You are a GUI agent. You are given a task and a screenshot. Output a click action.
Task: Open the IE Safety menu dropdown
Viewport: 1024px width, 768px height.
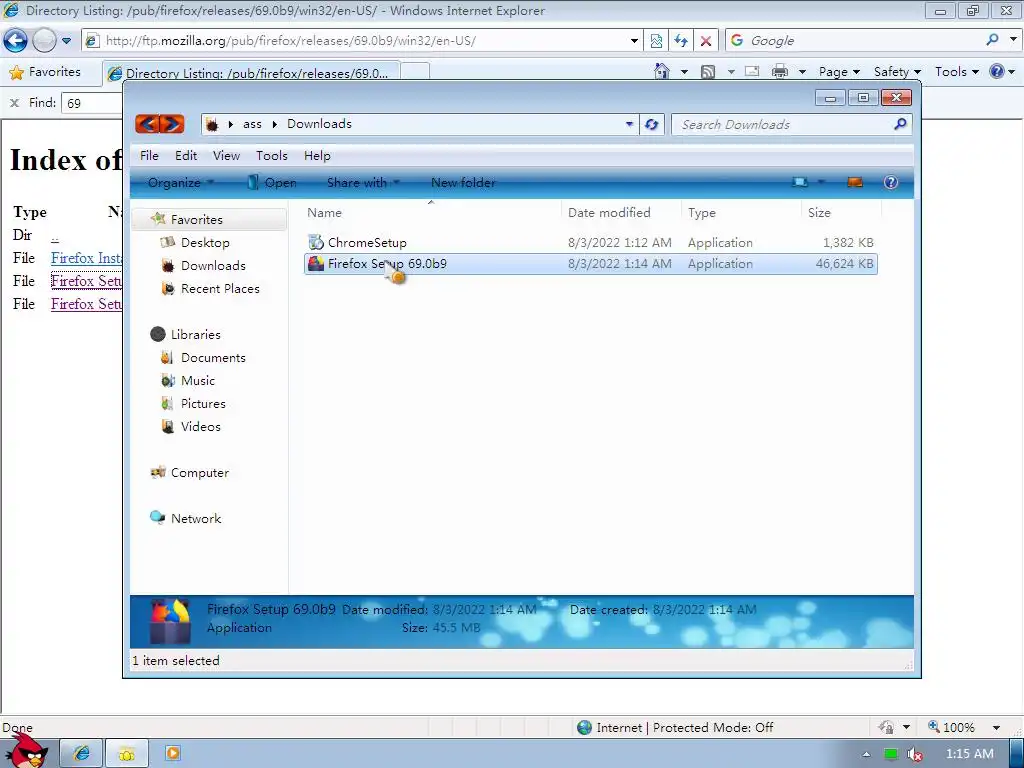(897, 72)
